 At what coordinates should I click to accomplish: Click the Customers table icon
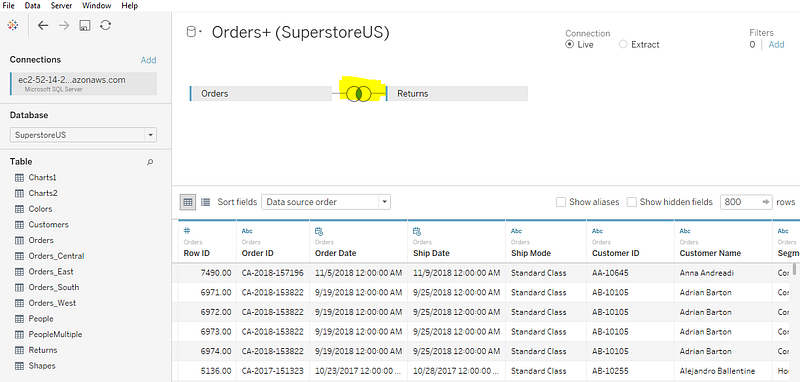(19, 225)
